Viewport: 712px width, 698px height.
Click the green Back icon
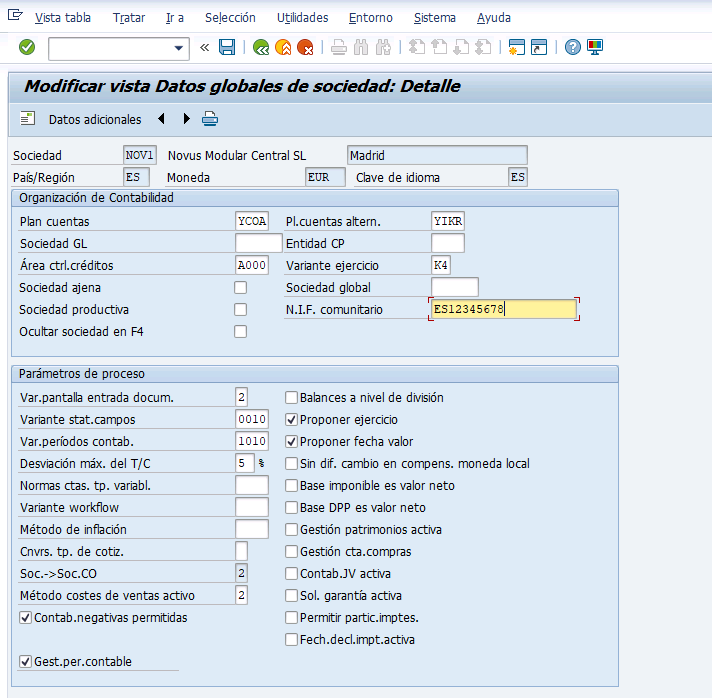(x=261, y=47)
